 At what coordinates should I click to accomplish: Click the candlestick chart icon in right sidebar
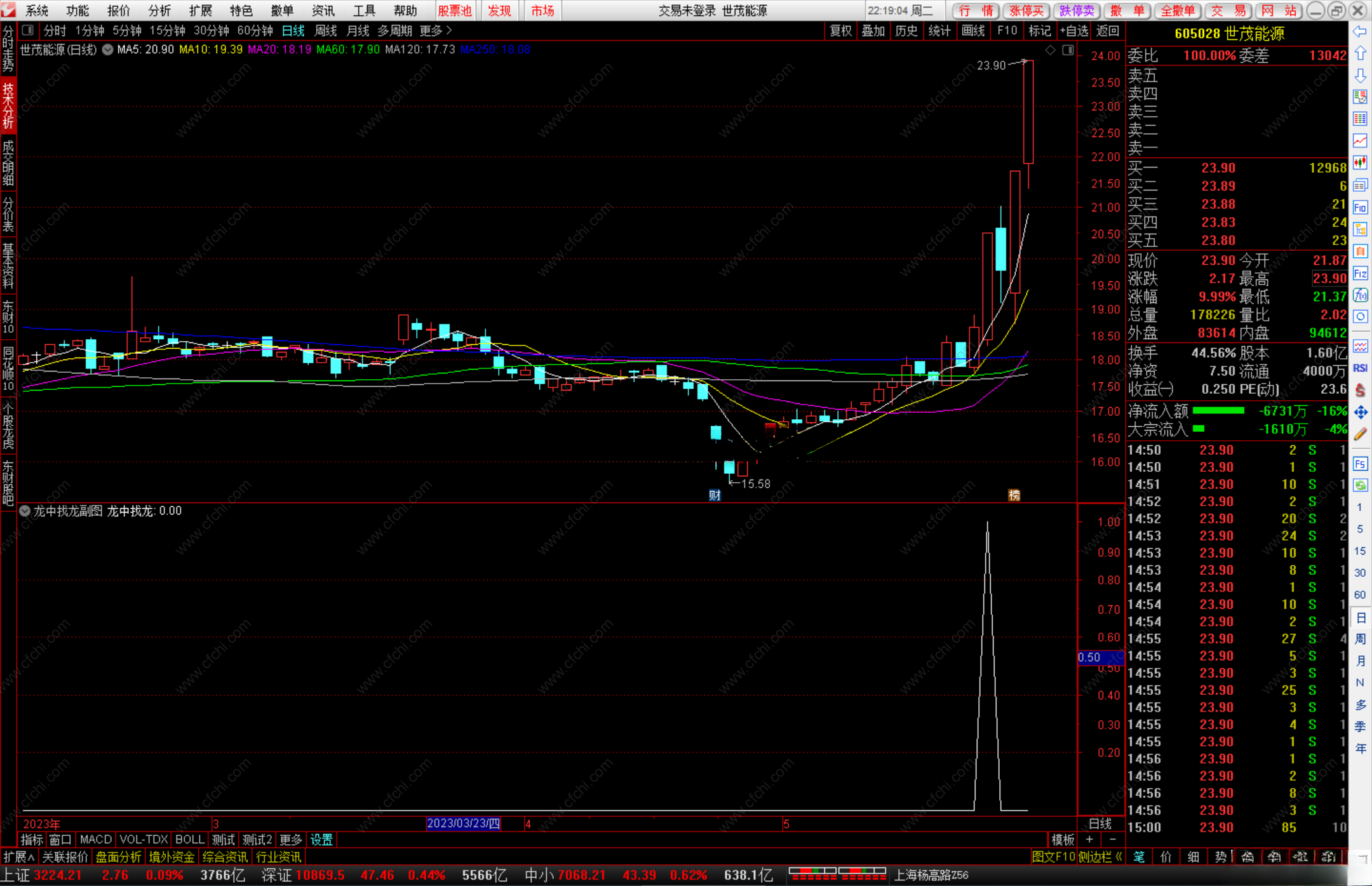coord(1360,163)
